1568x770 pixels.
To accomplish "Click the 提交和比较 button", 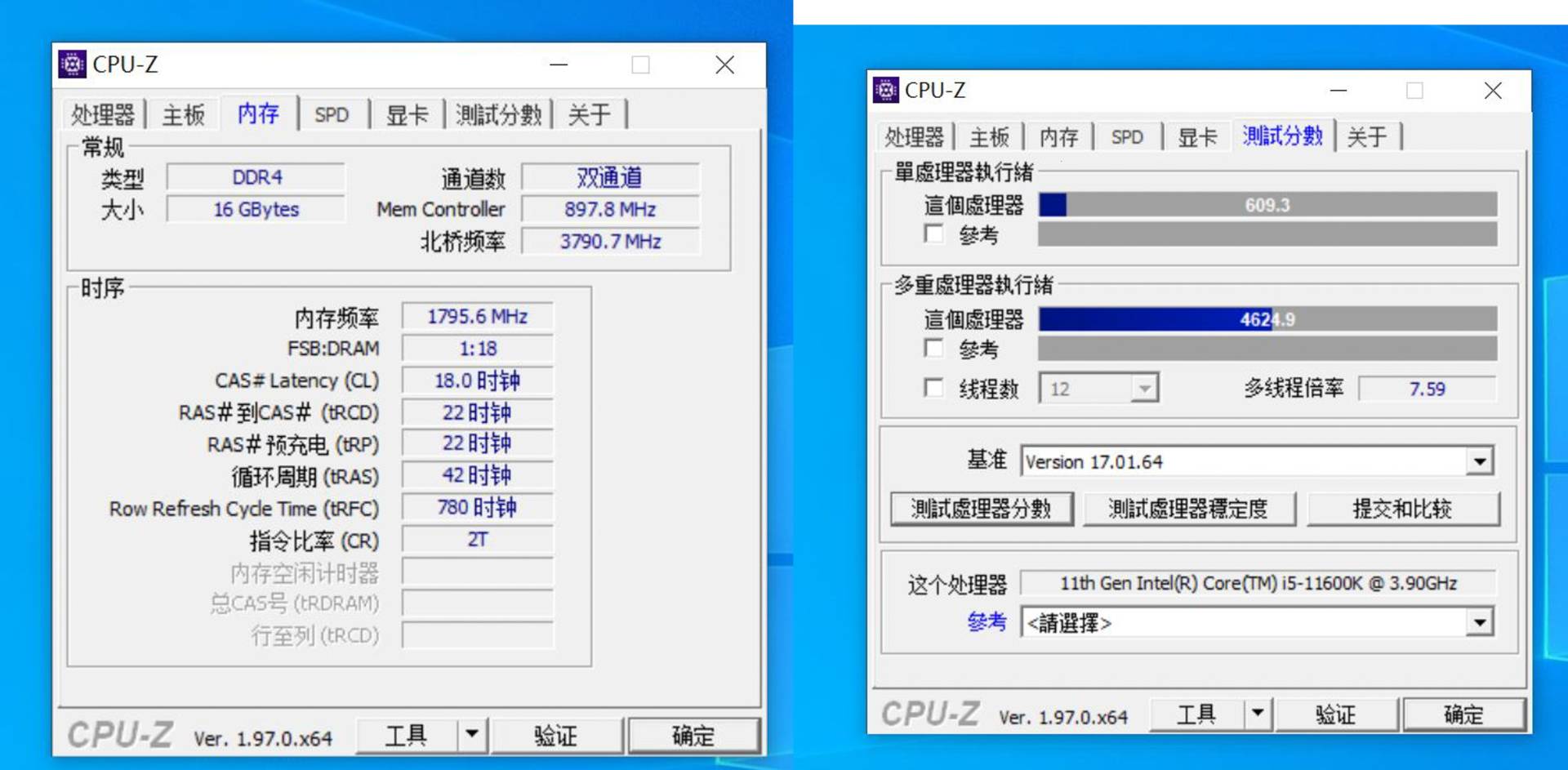I will point(1403,509).
